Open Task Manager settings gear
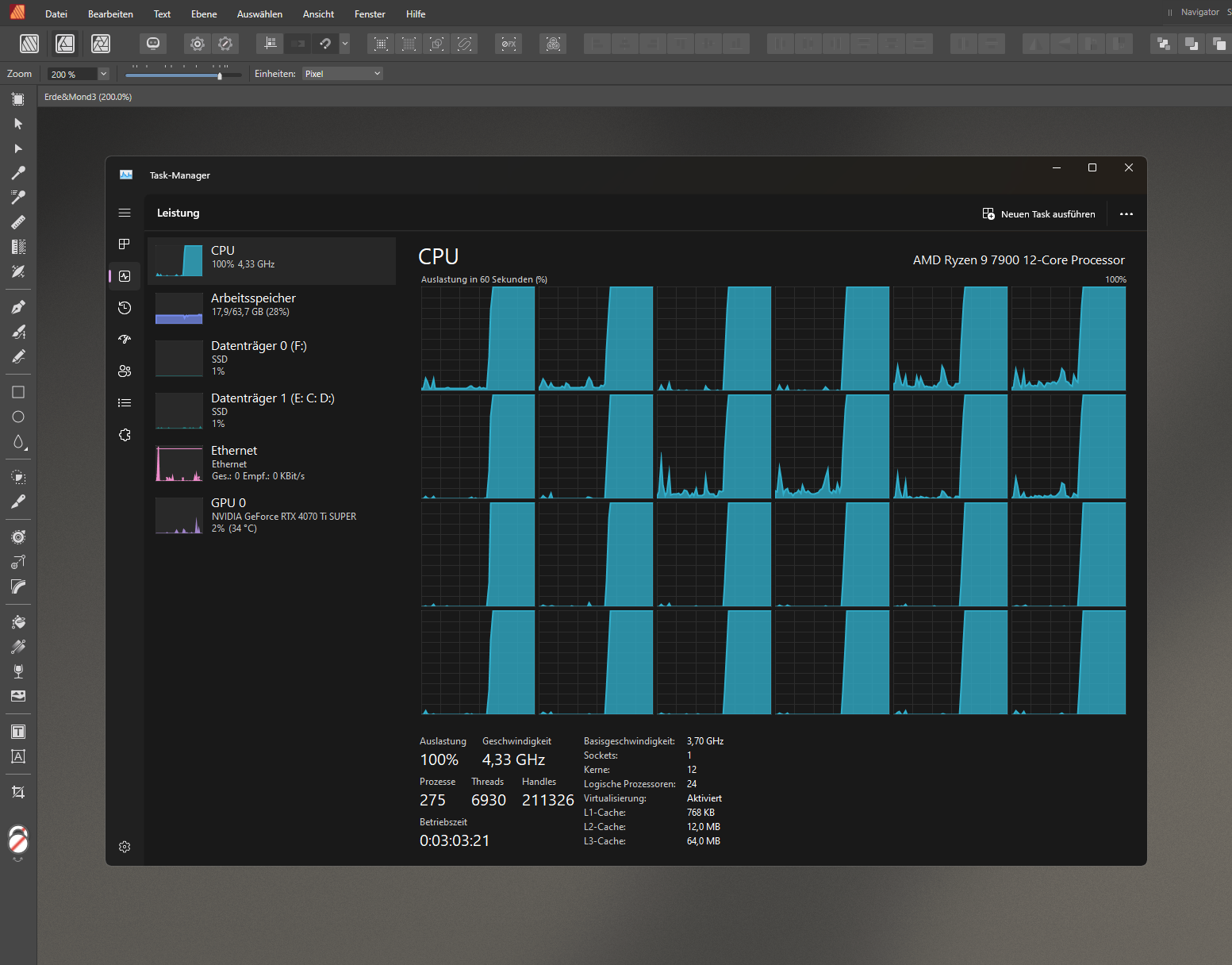The image size is (1232, 965). pyautogui.click(x=125, y=847)
